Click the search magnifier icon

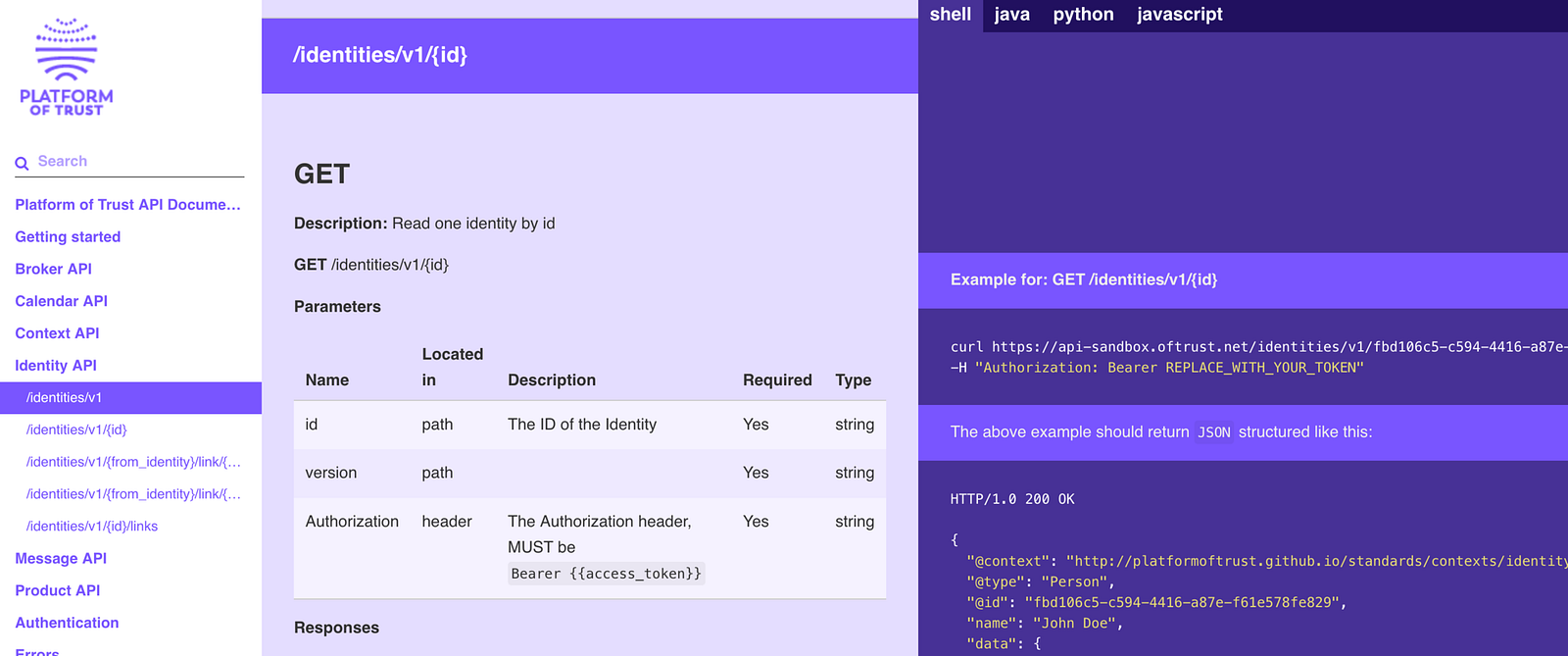pyautogui.click(x=22, y=163)
